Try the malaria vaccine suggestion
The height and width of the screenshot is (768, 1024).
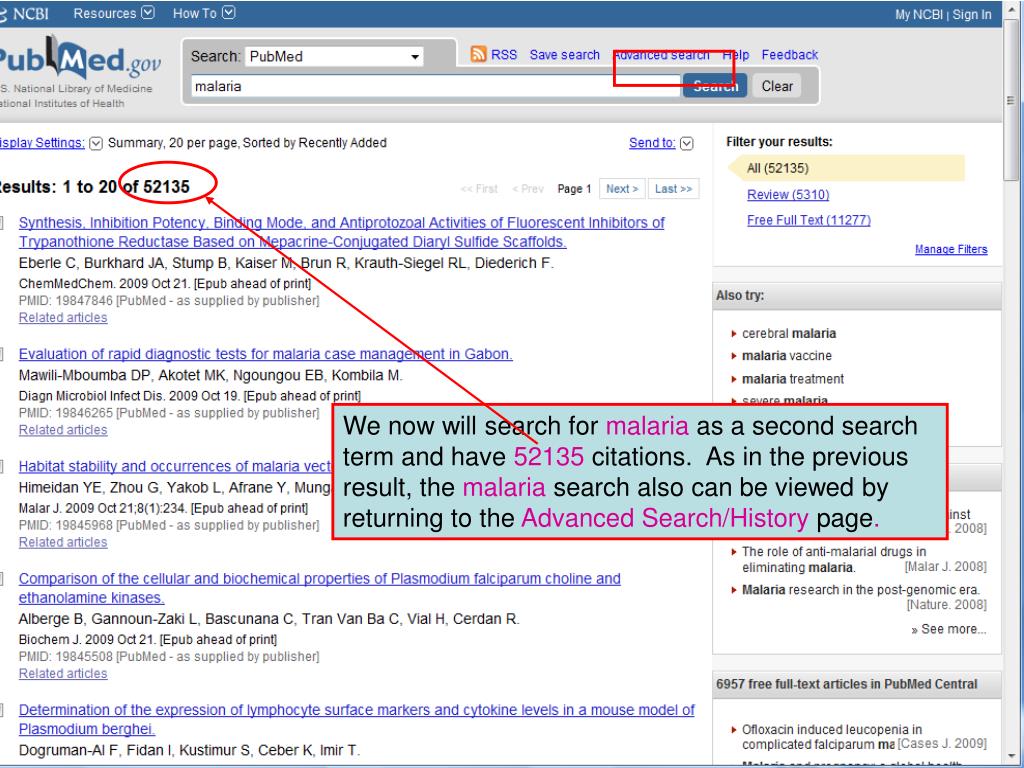(786, 355)
